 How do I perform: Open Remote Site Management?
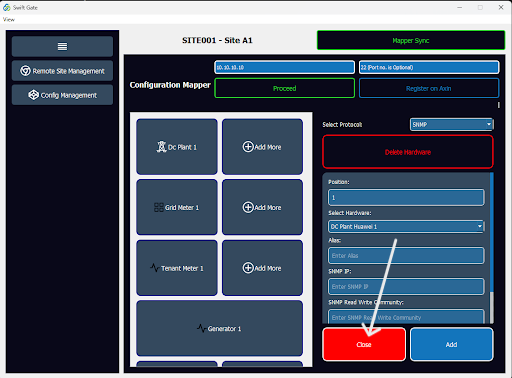(62, 71)
